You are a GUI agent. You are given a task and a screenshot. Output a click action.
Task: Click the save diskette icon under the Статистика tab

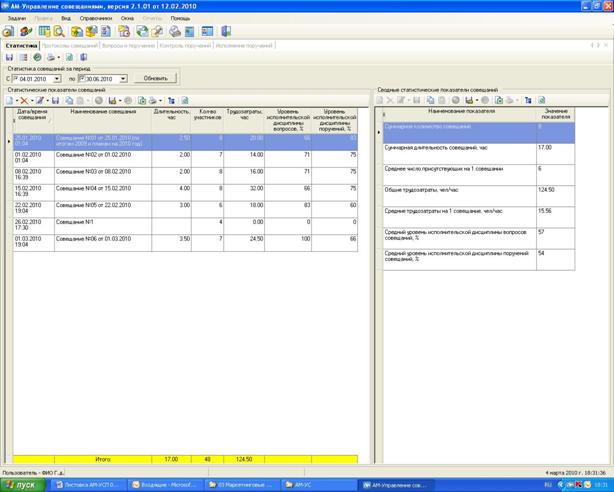[9, 57]
